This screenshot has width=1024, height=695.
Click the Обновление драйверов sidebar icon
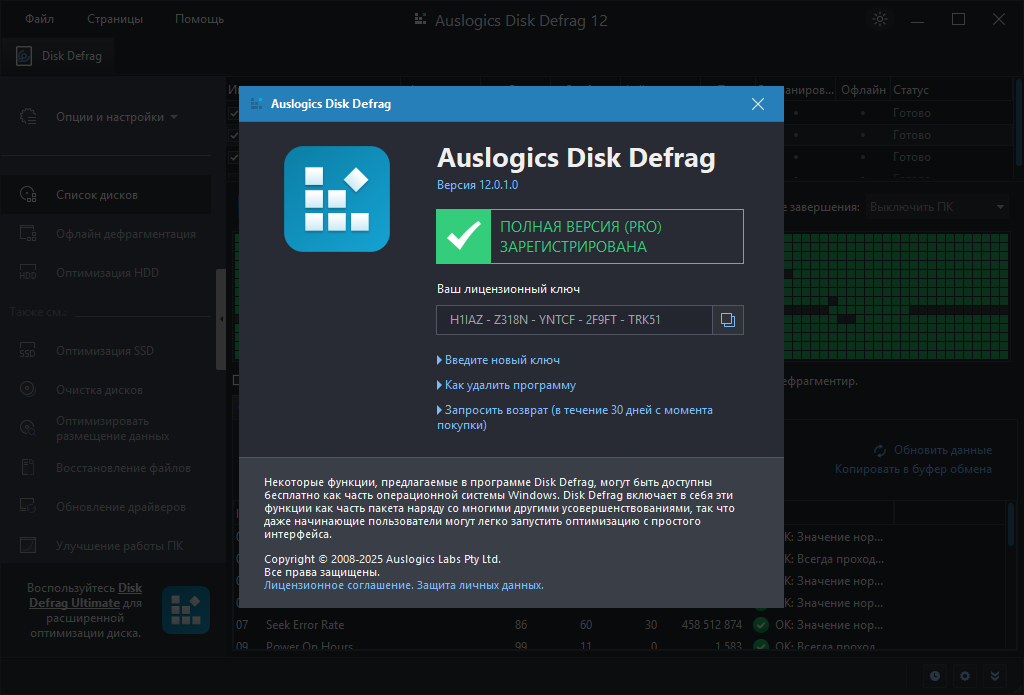[27, 506]
